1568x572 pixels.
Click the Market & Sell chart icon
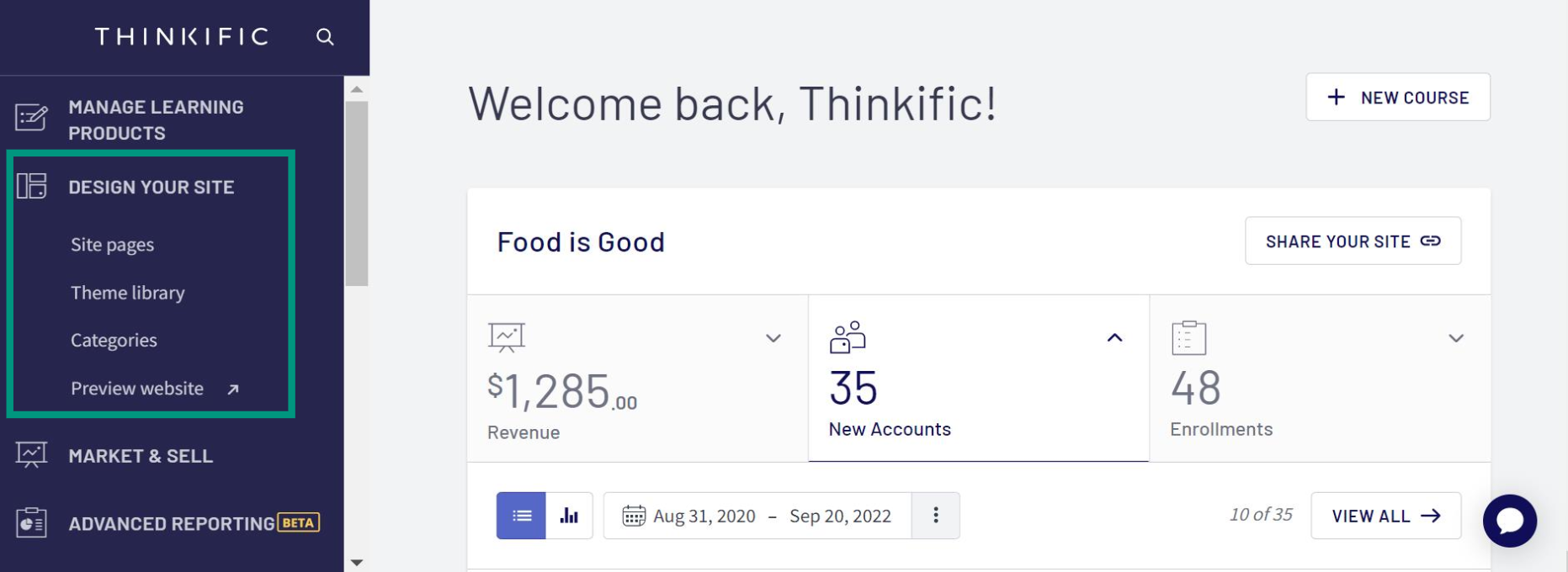coord(31,455)
